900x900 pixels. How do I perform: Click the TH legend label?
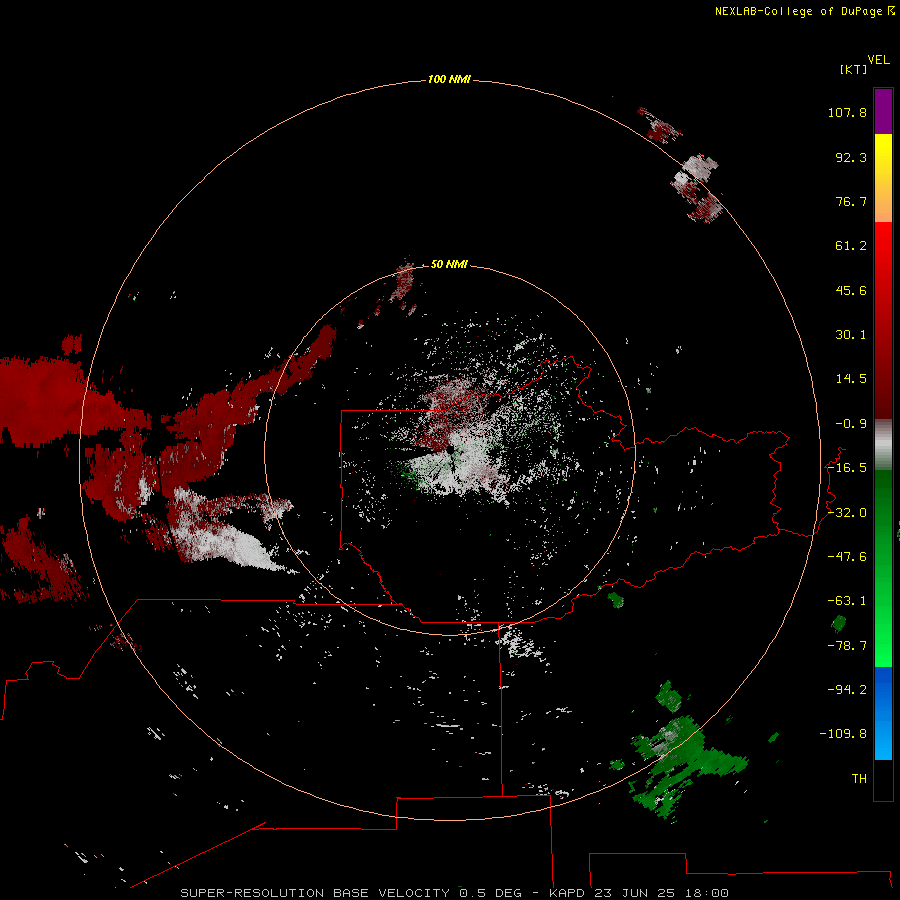(859, 778)
